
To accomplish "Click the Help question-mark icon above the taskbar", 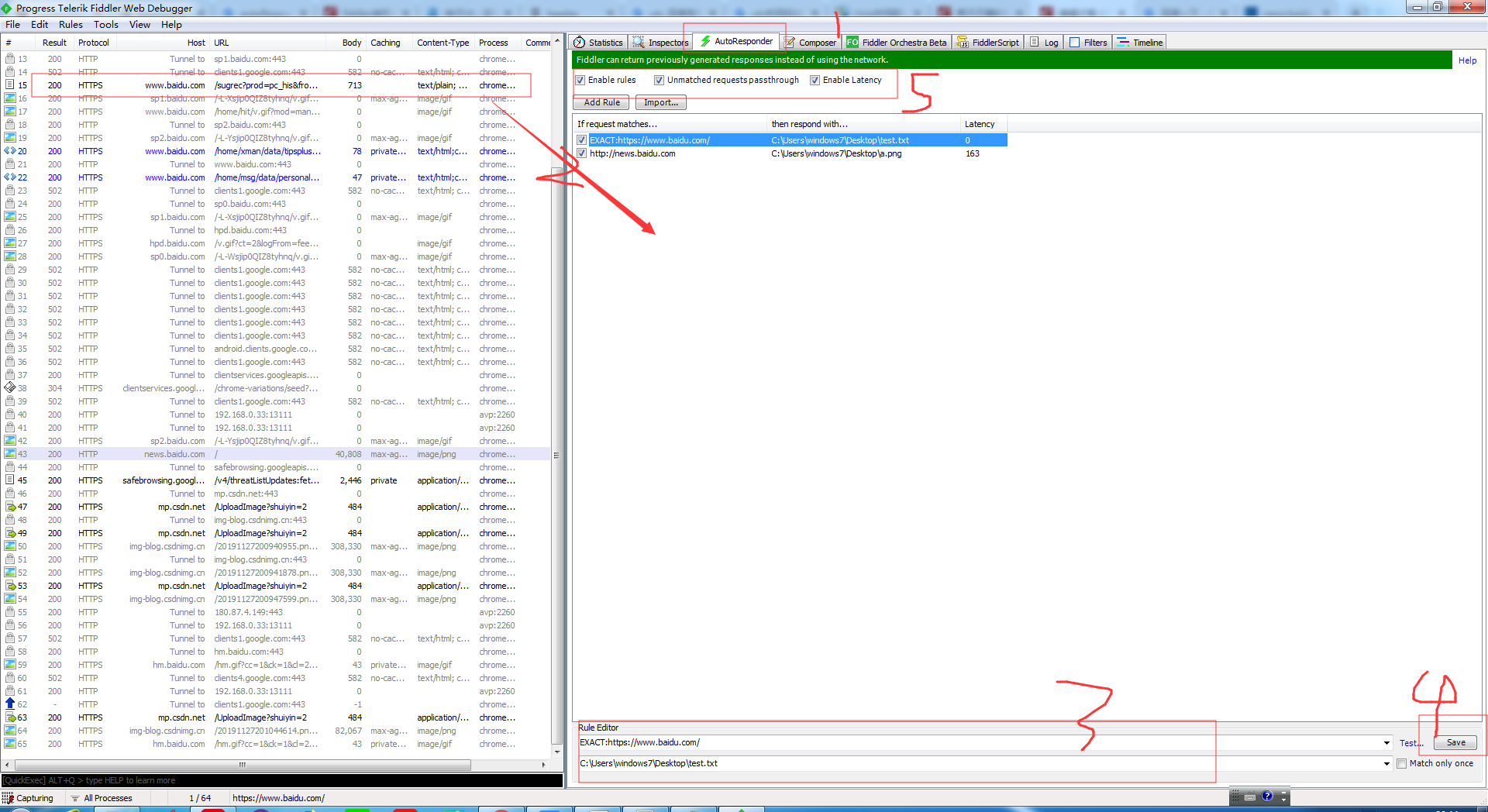I will point(1268,797).
